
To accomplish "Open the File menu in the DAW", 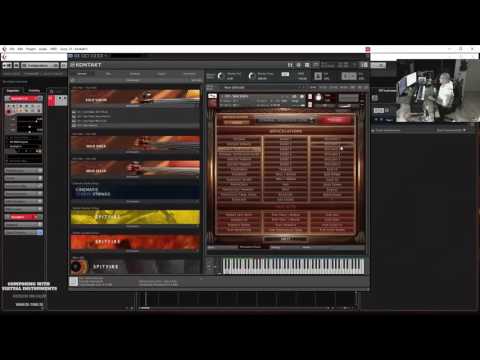I will coord(12,49).
